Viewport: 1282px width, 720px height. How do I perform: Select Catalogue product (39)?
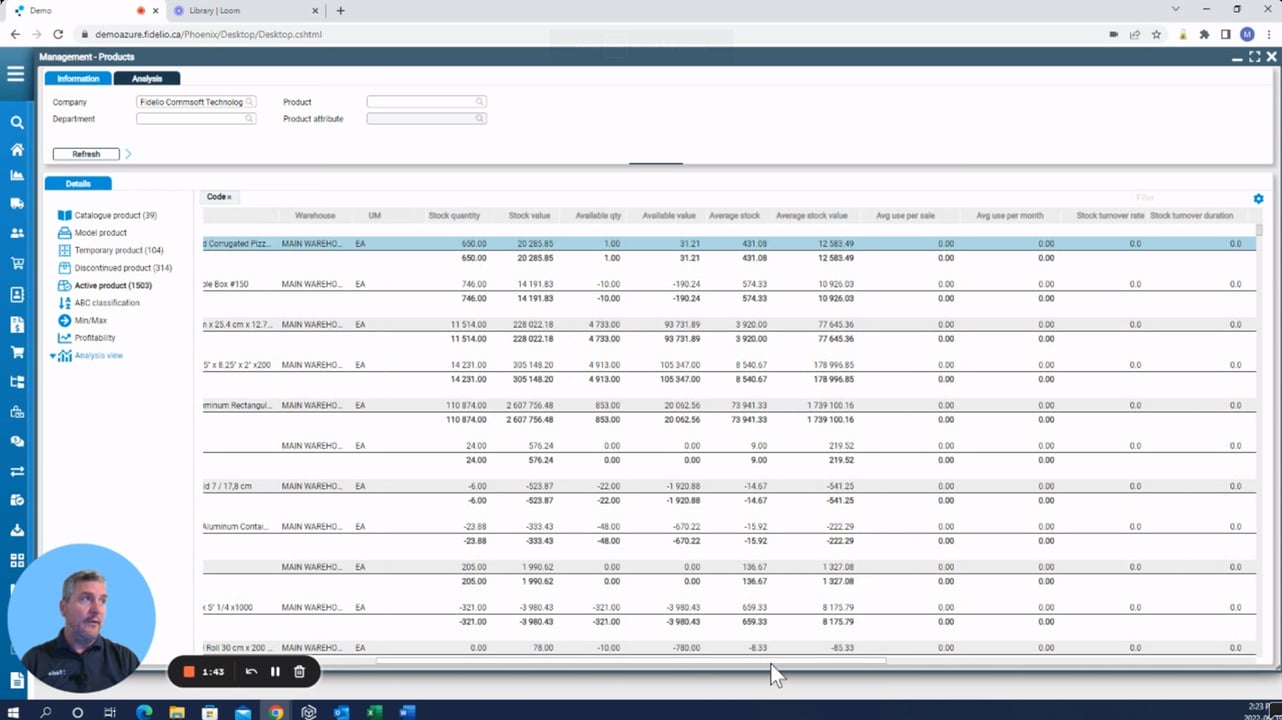[115, 215]
